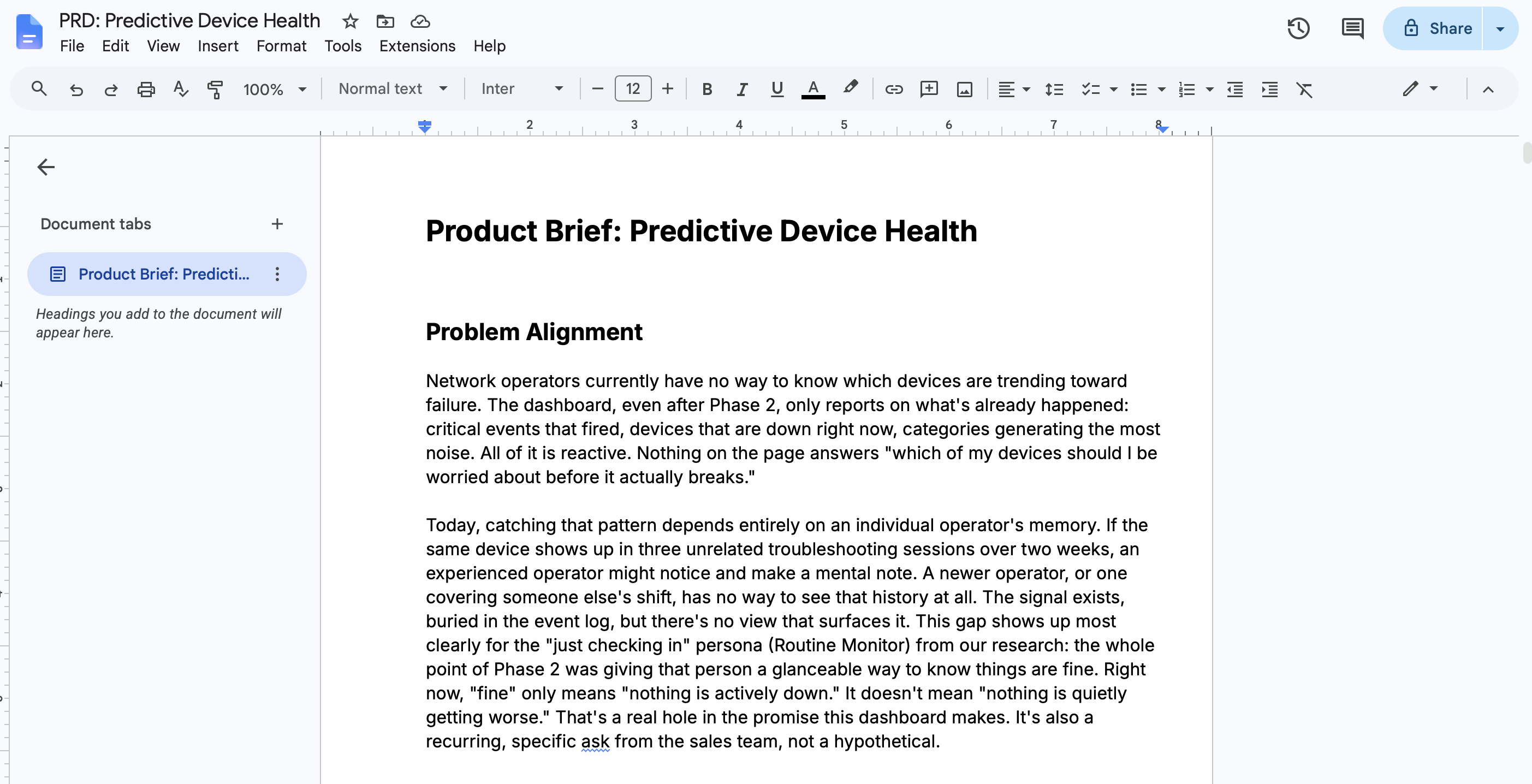The width and height of the screenshot is (1532, 784).
Task: Clear the text formatting
Action: tap(1304, 89)
